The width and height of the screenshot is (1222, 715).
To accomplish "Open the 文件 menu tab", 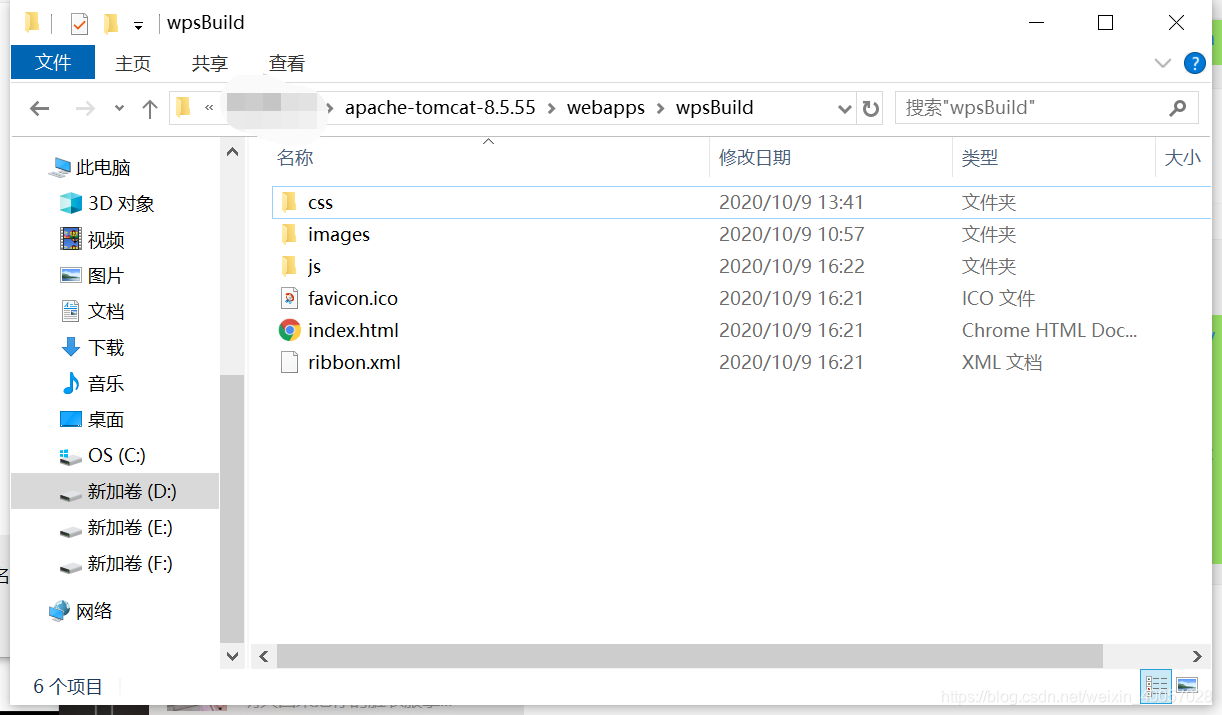I will pos(53,63).
